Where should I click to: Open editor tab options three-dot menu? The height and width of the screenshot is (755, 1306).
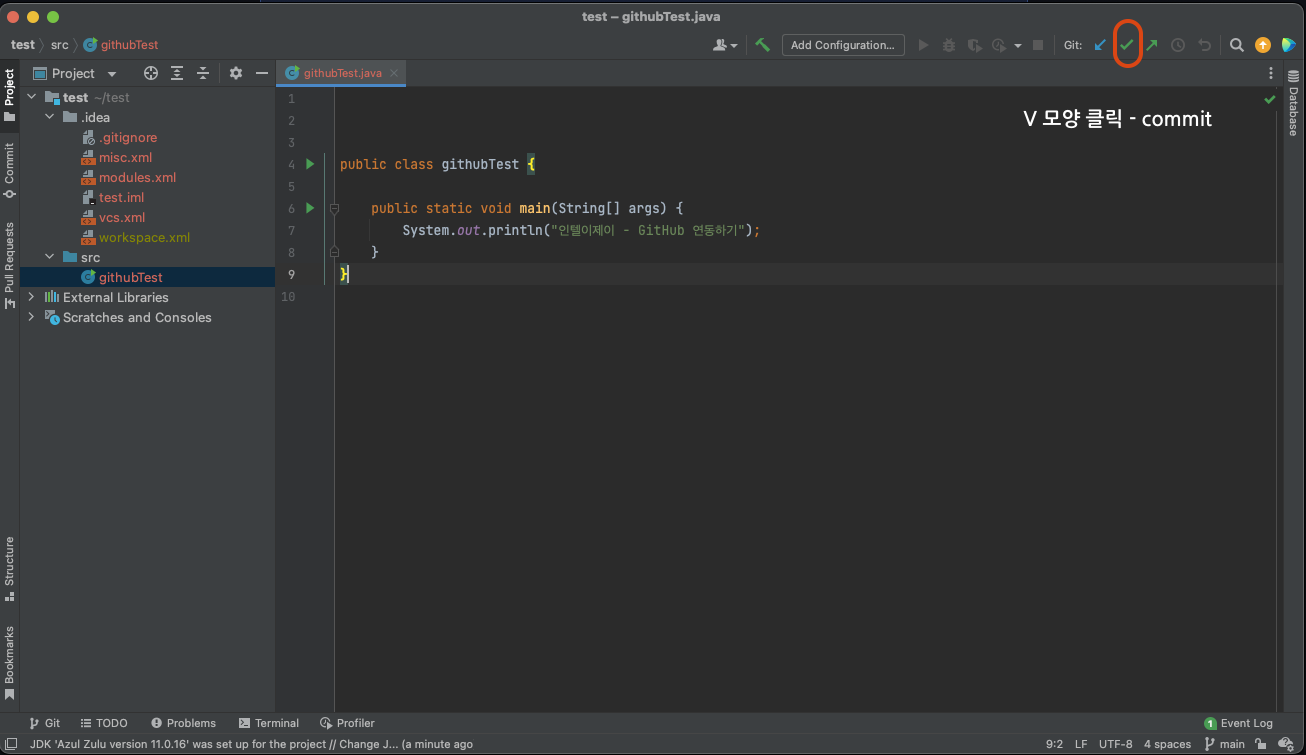click(1271, 73)
